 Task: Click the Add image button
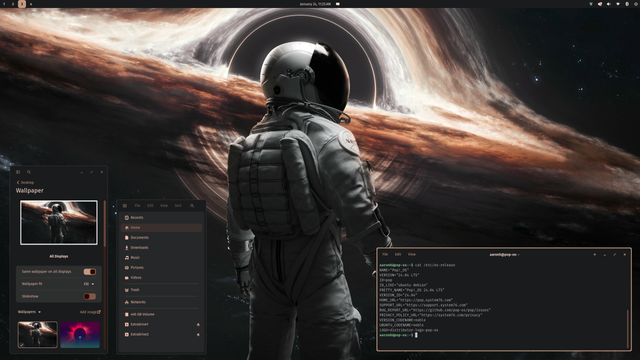tap(90, 312)
